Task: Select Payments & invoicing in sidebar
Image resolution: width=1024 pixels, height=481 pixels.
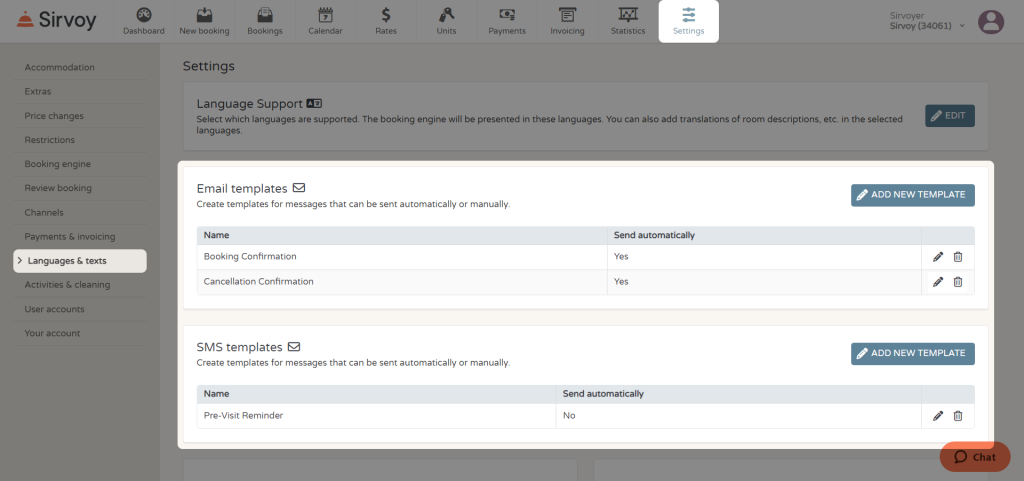Action: tap(70, 236)
